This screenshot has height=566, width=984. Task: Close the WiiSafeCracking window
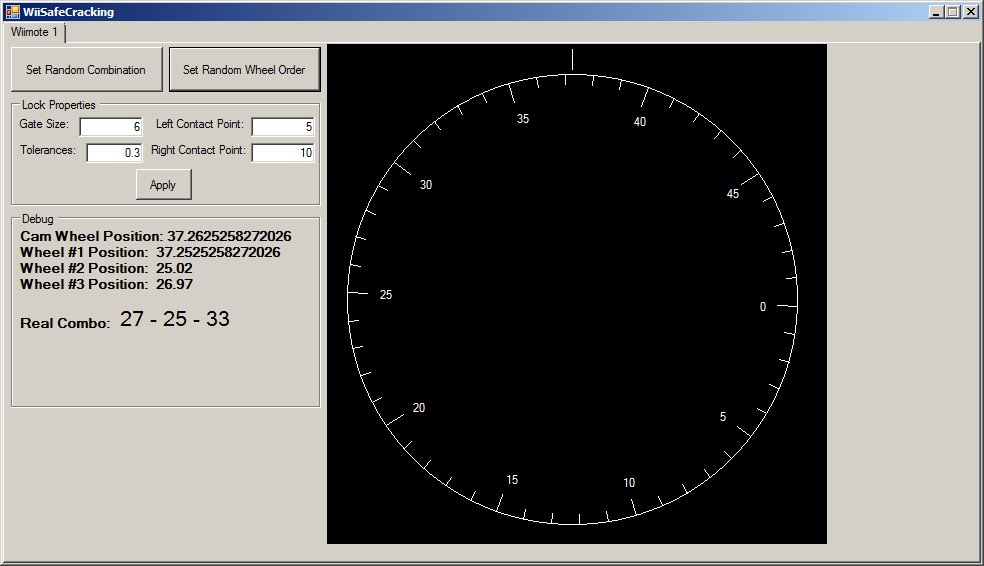pos(970,12)
